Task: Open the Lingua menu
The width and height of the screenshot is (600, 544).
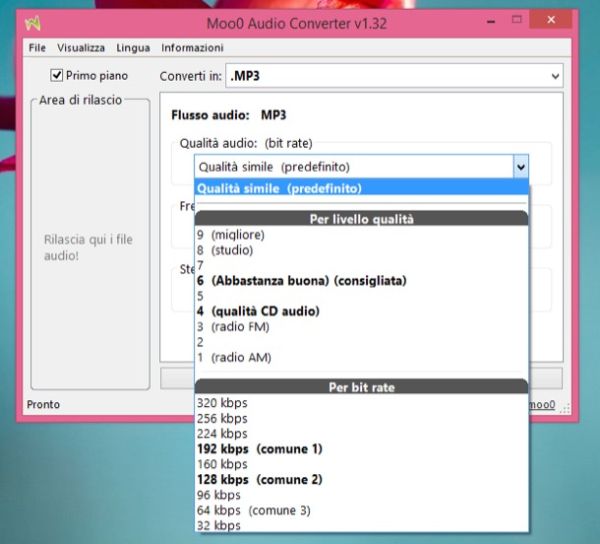Action: (133, 48)
